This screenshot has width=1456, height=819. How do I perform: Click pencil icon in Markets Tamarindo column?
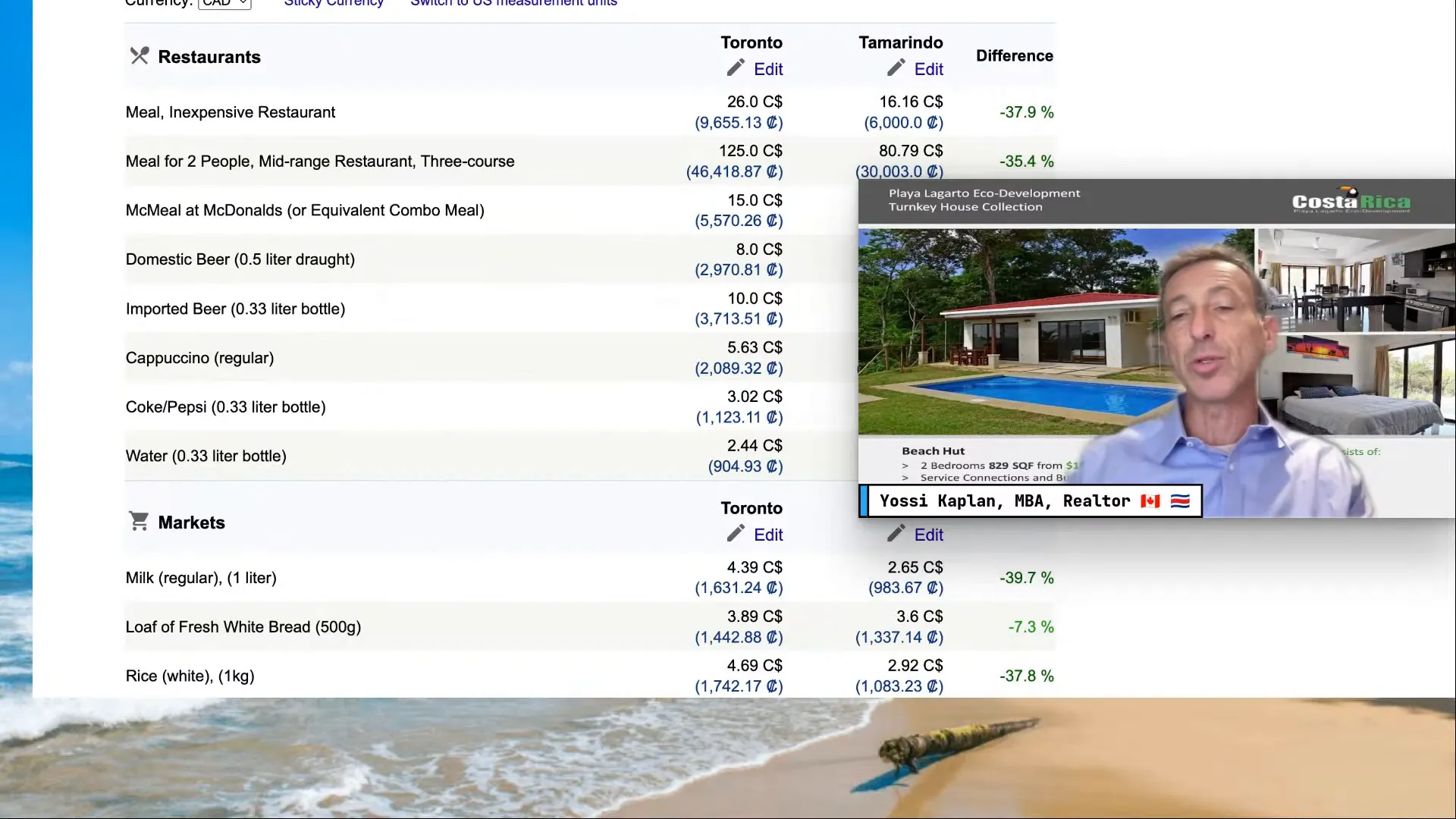click(896, 534)
